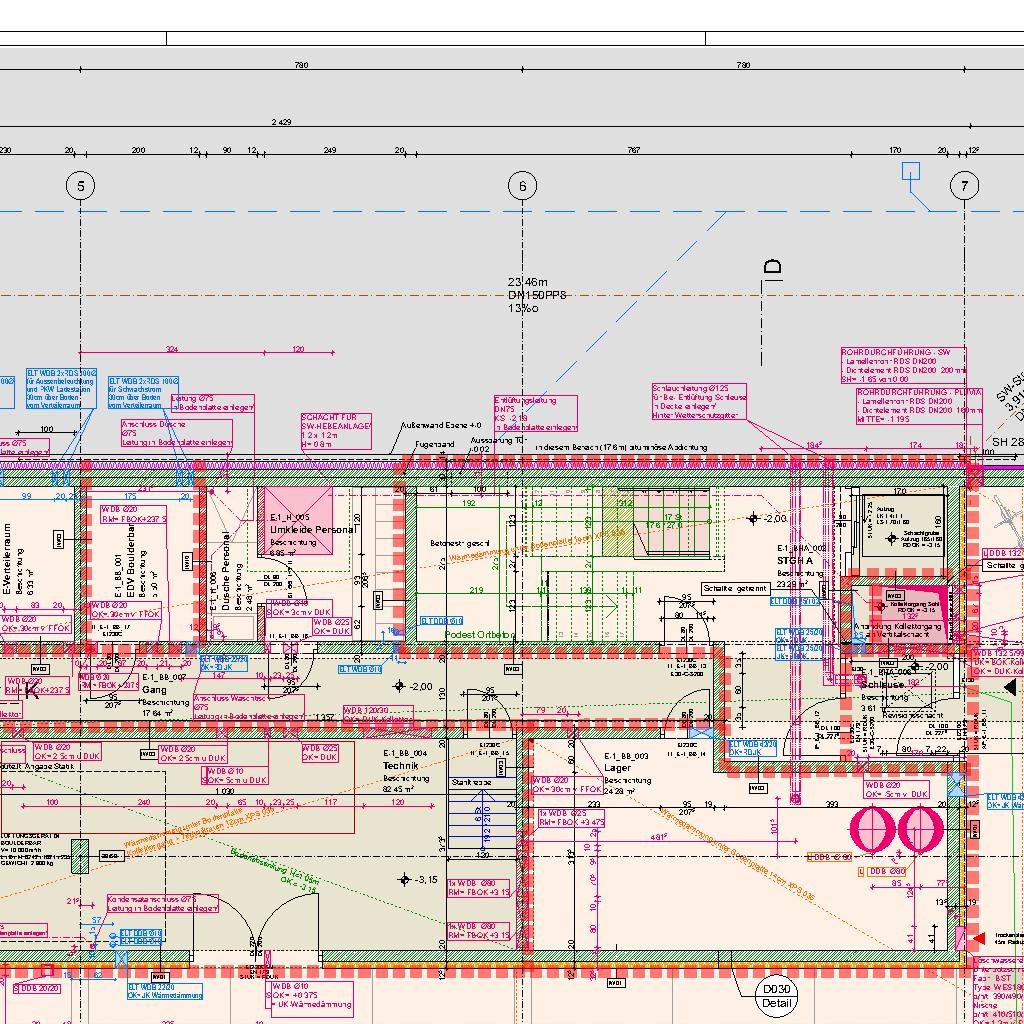Click the Leitung Ø75 in Bodenplatte note
This screenshot has width=1024, height=1024.
(213, 403)
